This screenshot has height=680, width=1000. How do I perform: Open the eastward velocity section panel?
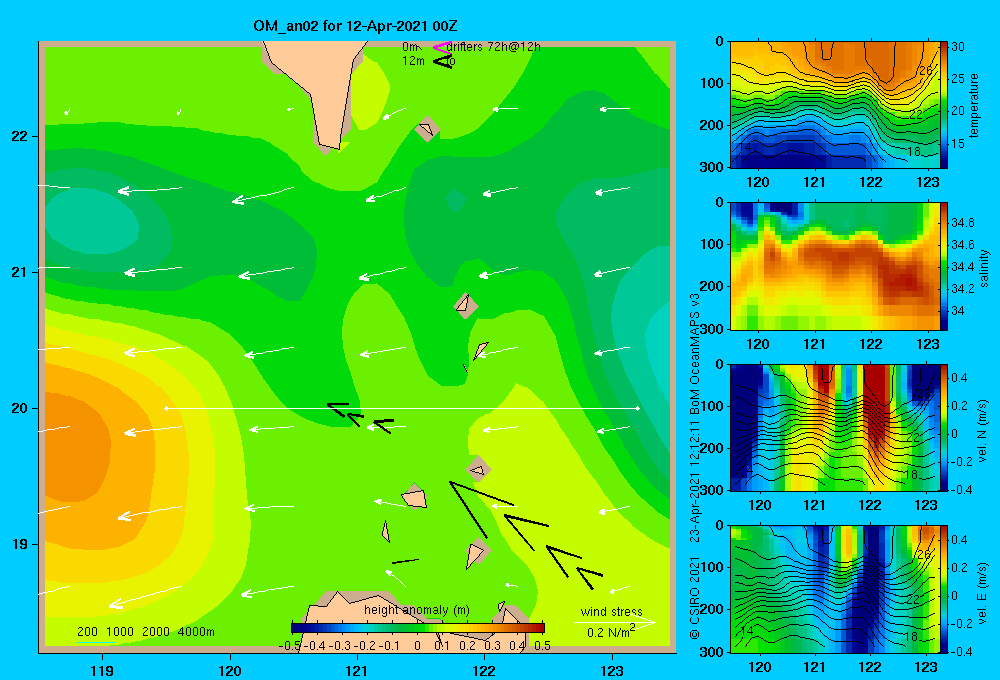click(835, 589)
